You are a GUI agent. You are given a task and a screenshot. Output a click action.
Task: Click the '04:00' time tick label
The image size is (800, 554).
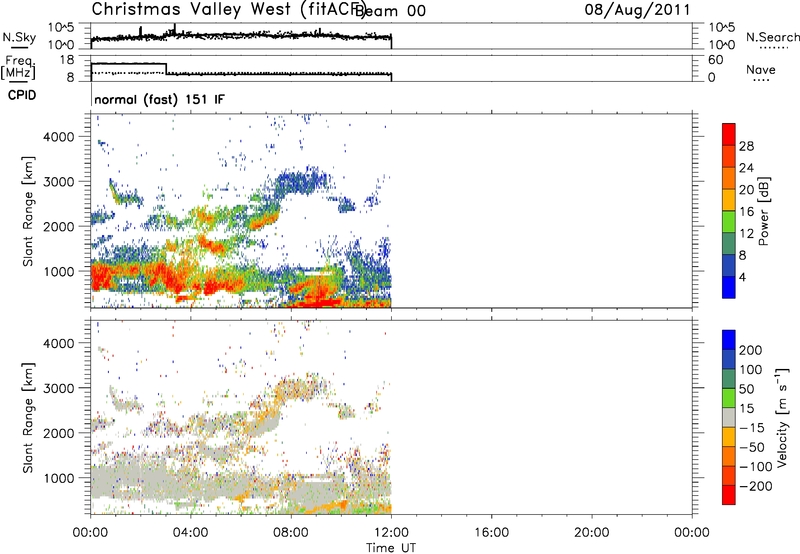(191, 533)
